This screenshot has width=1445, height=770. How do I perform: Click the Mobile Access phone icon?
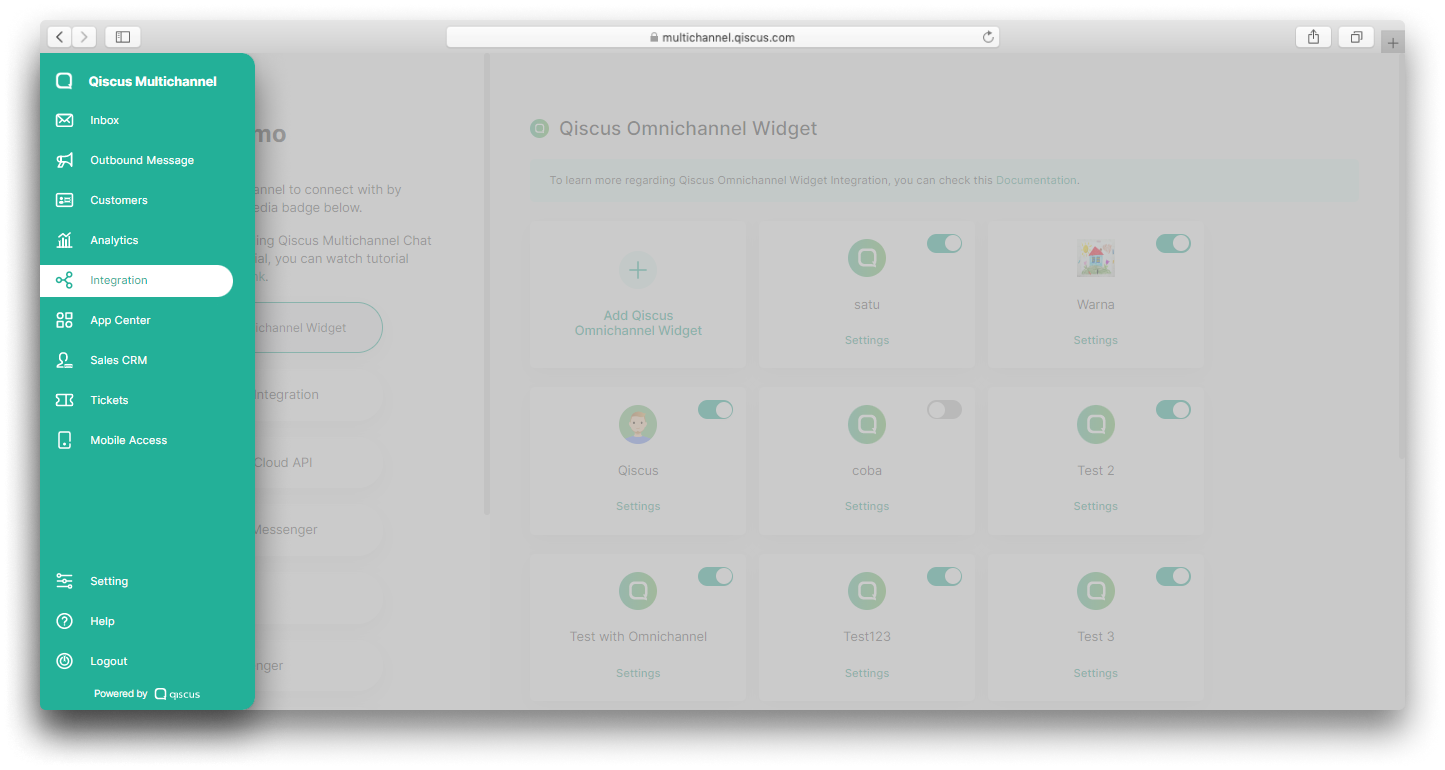pyautogui.click(x=64, y=440)
